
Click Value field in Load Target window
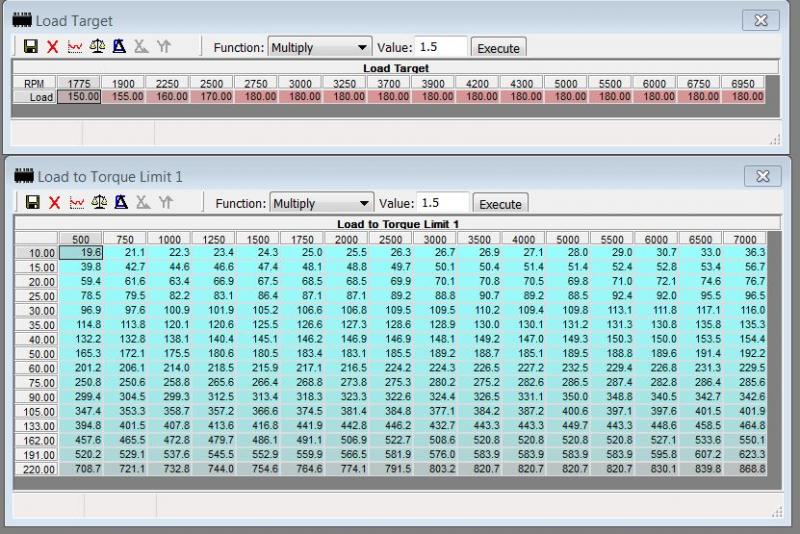(x=435, y=47)
